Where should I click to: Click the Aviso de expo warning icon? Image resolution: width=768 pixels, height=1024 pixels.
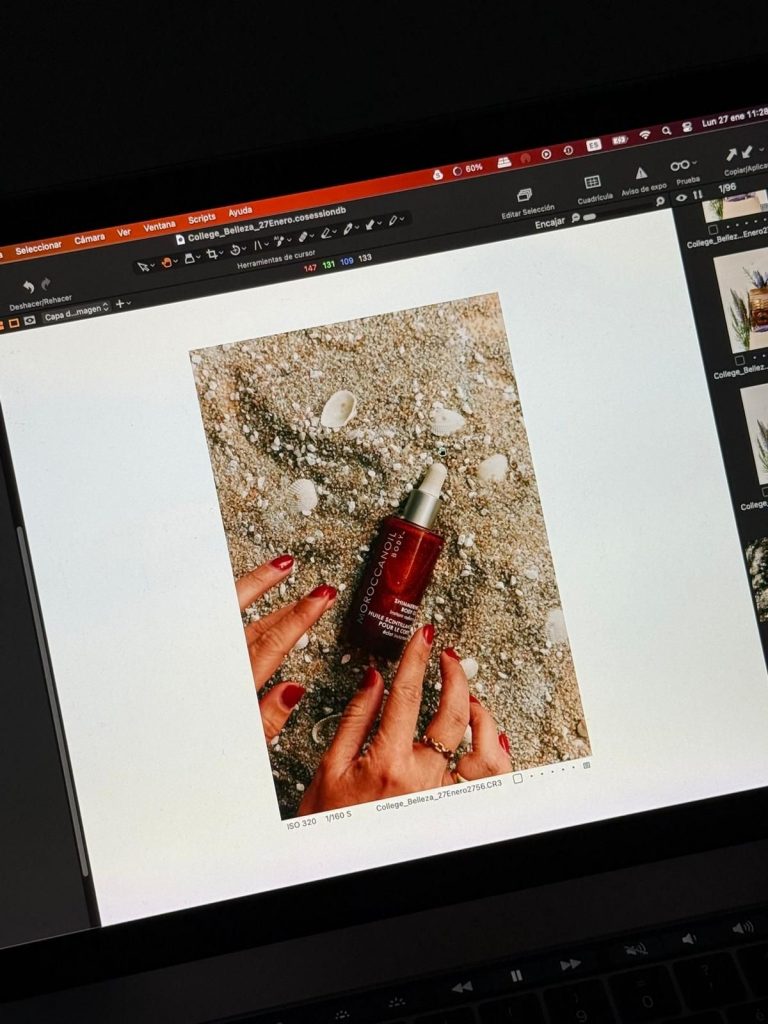(641, 173)
